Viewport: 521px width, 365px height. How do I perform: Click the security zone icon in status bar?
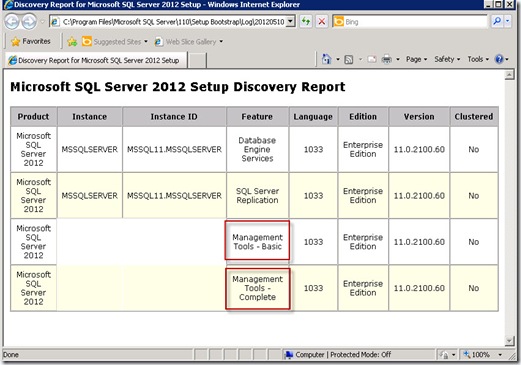(289, 355)
